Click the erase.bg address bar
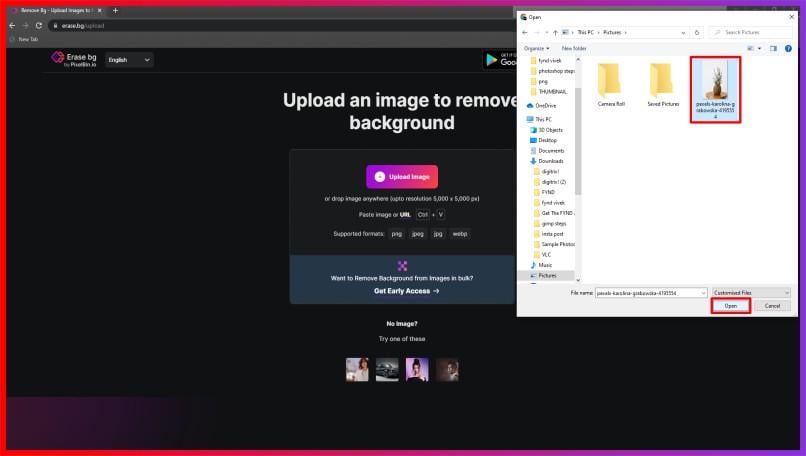Viewport: 806px width, 456px height. [x=283, y=26]
